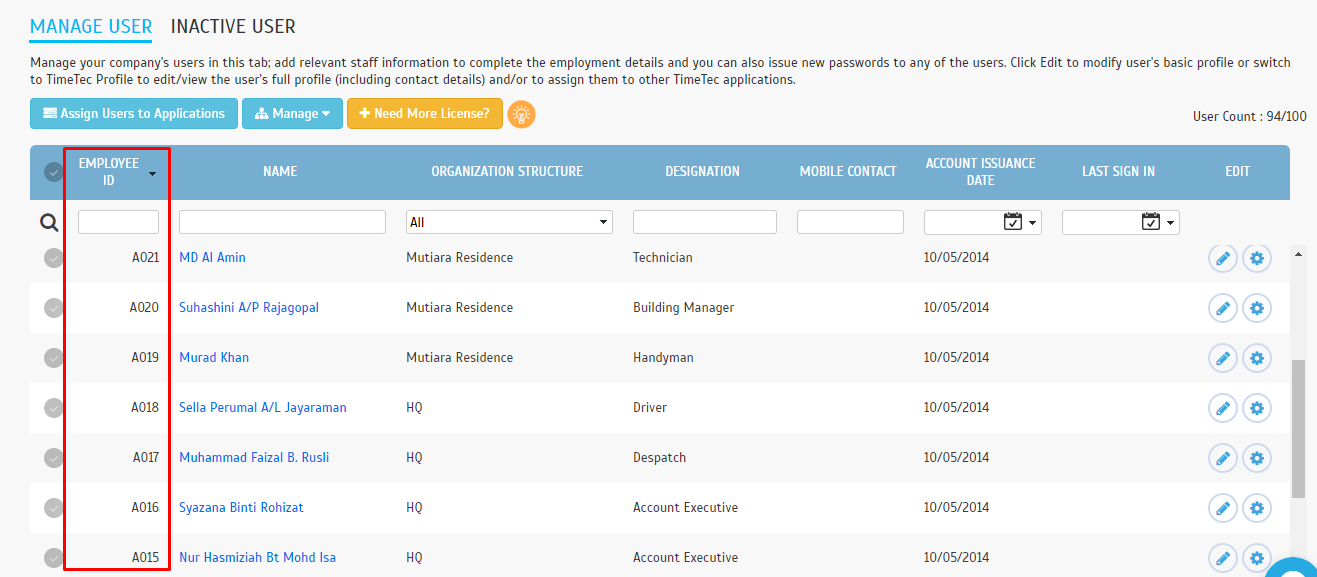
Task: Focus the Designation filter input field
Action: tap(705, 222)
